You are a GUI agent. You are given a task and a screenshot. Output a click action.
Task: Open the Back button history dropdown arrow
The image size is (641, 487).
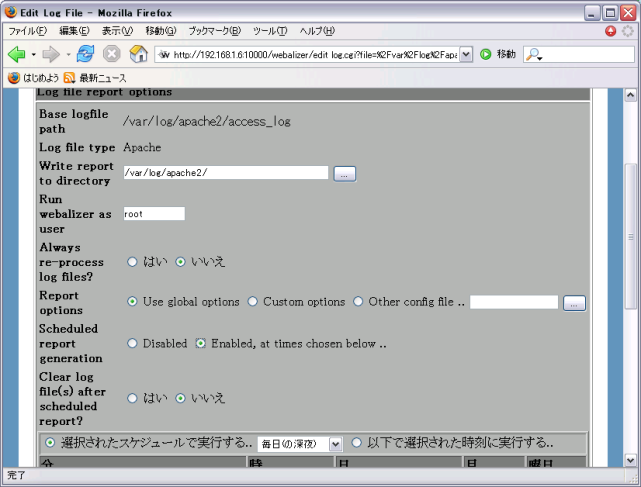[x=34, y=54]
